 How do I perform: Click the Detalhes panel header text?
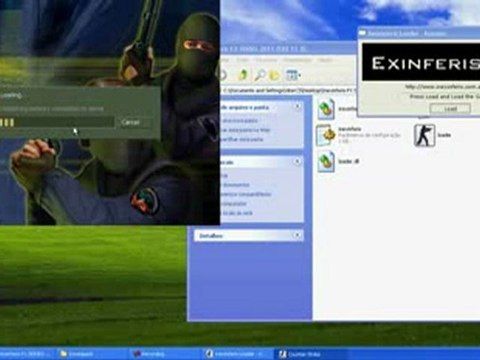[211, 236]
